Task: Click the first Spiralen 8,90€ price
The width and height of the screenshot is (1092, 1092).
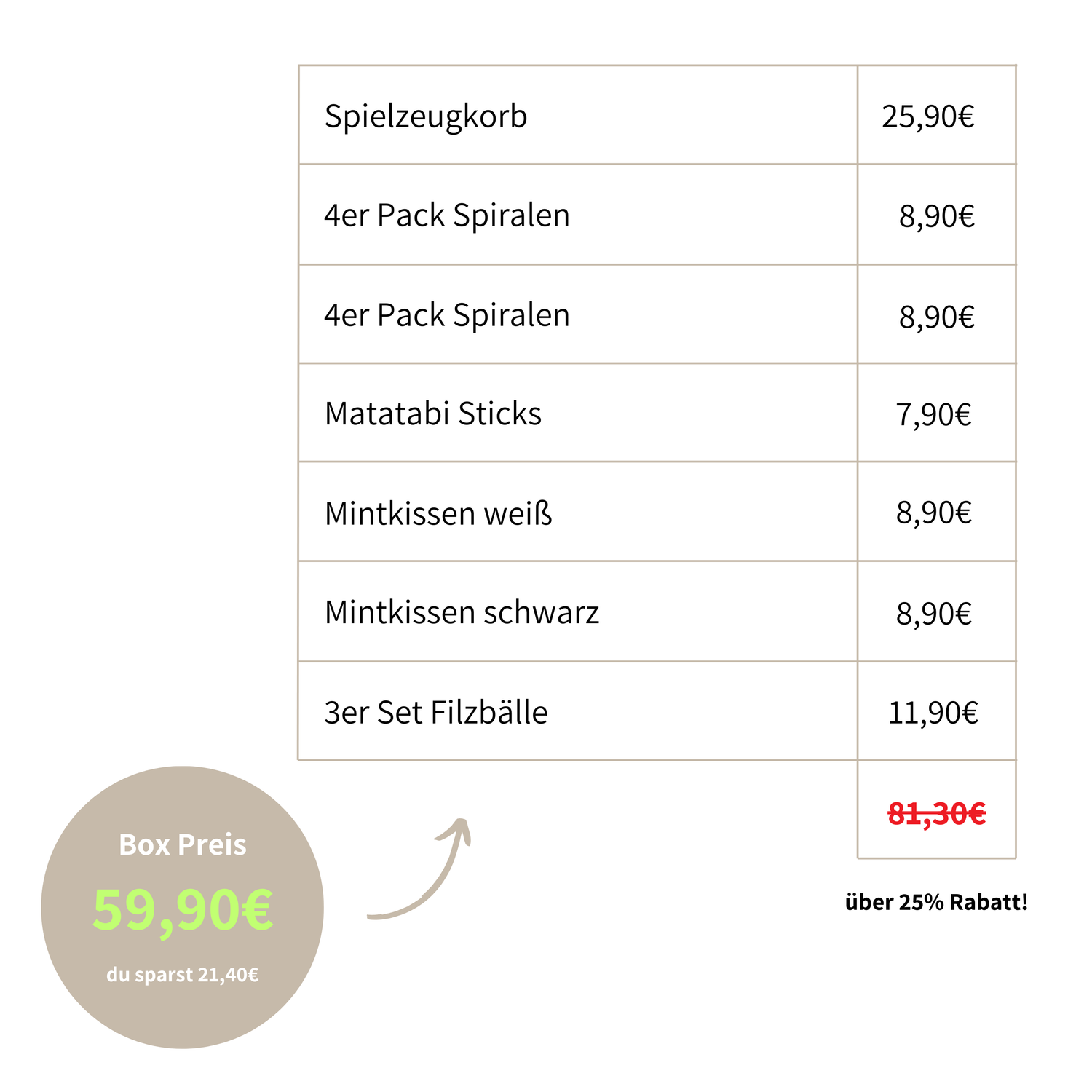Action: pos(937,216)
